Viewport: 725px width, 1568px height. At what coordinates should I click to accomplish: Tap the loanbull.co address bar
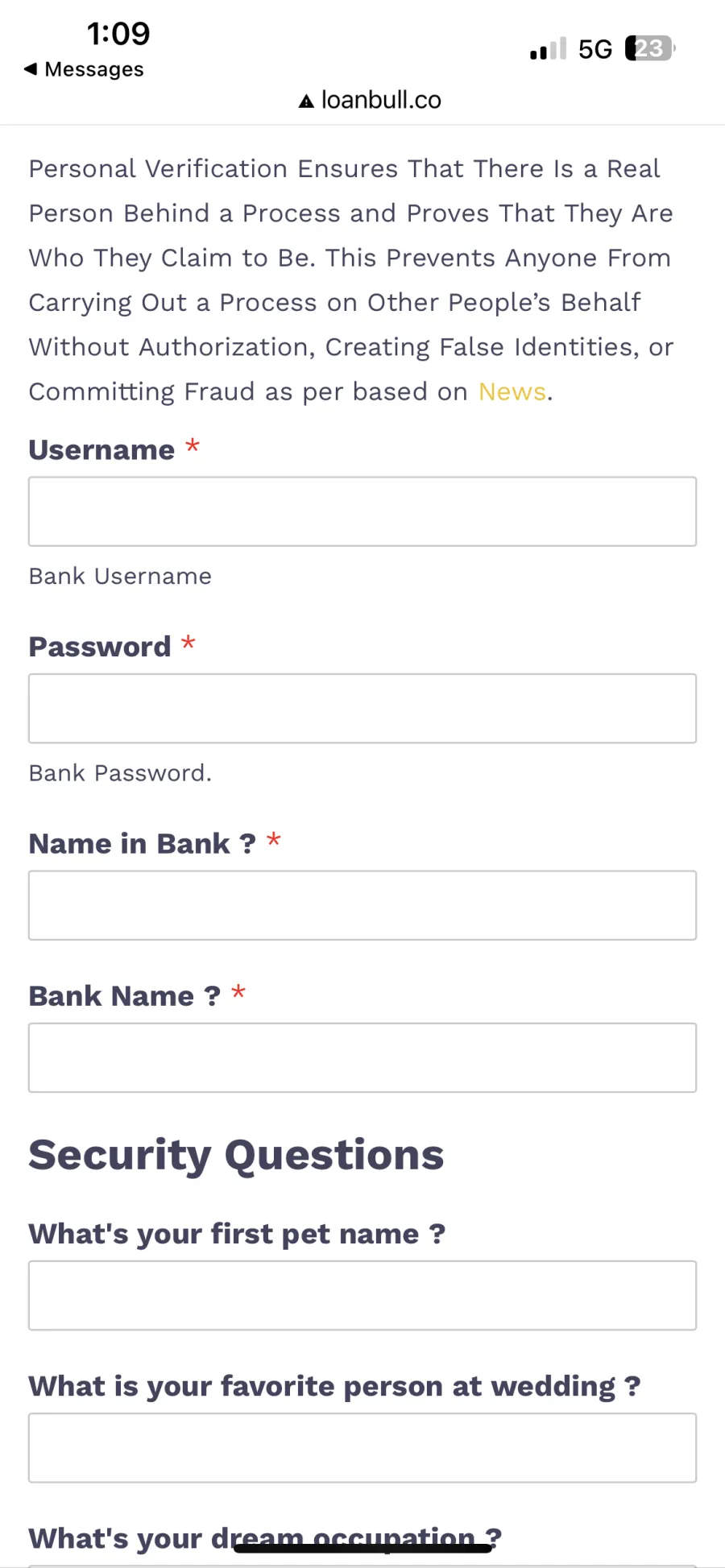(371, 100)
